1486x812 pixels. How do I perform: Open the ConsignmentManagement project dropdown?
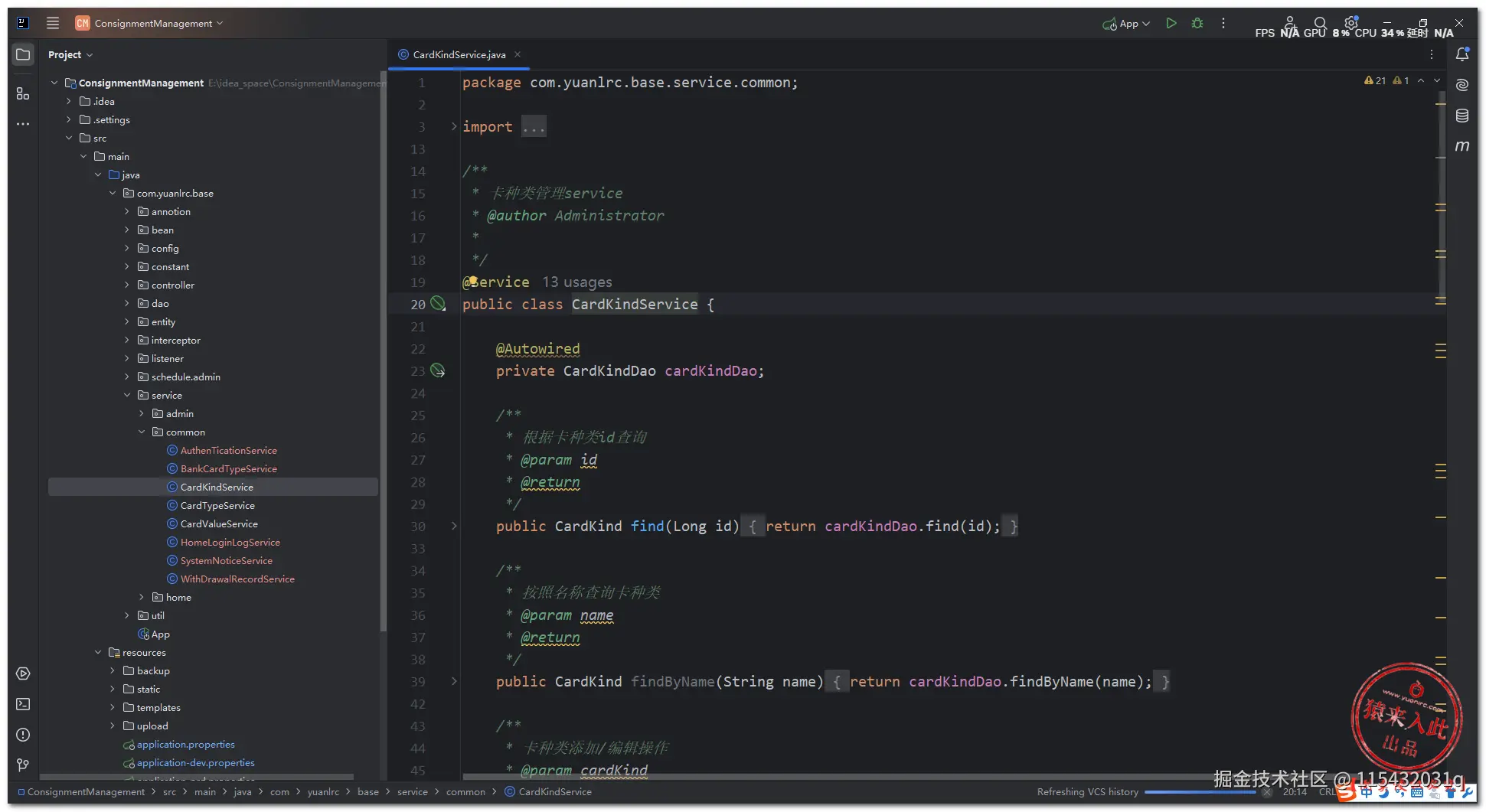[x=153, y=24]
